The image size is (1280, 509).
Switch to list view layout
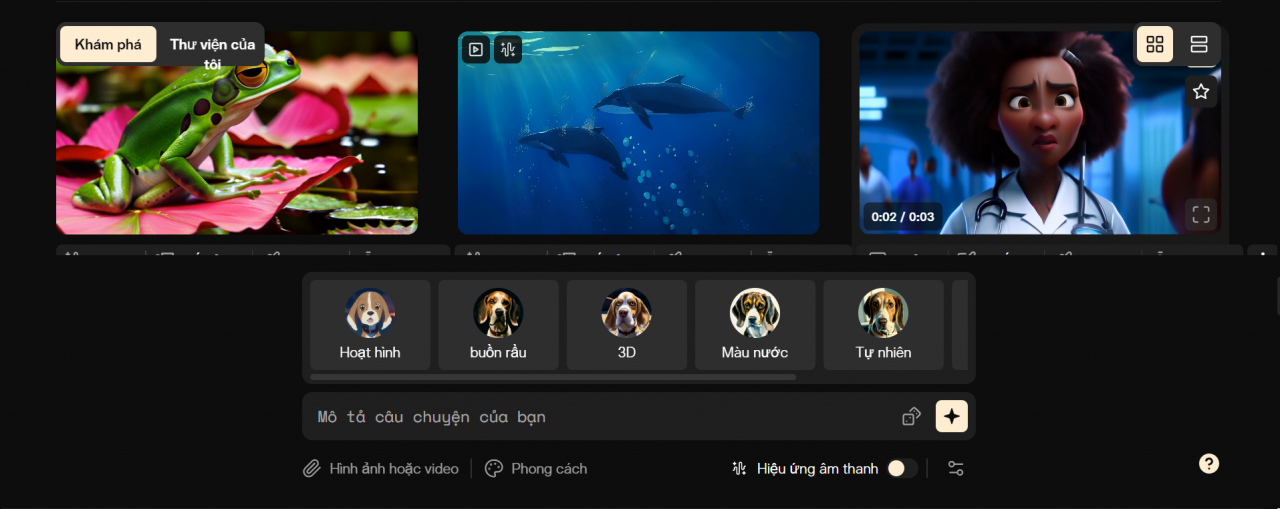tap(1199, 44)
